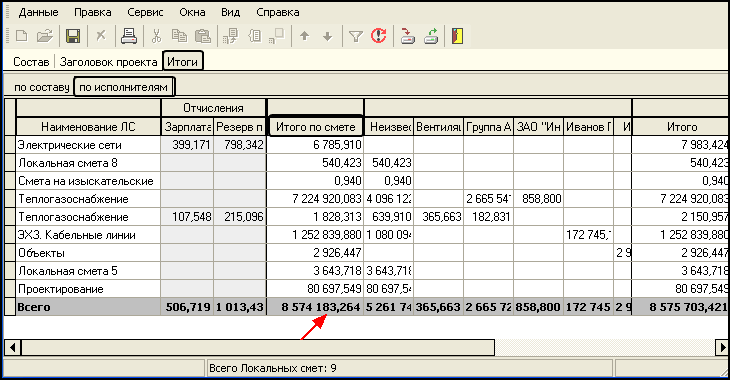Select the Локальная смета 8 row name
Viewport: 730px width, 380px height.
(x=68, y=163)
